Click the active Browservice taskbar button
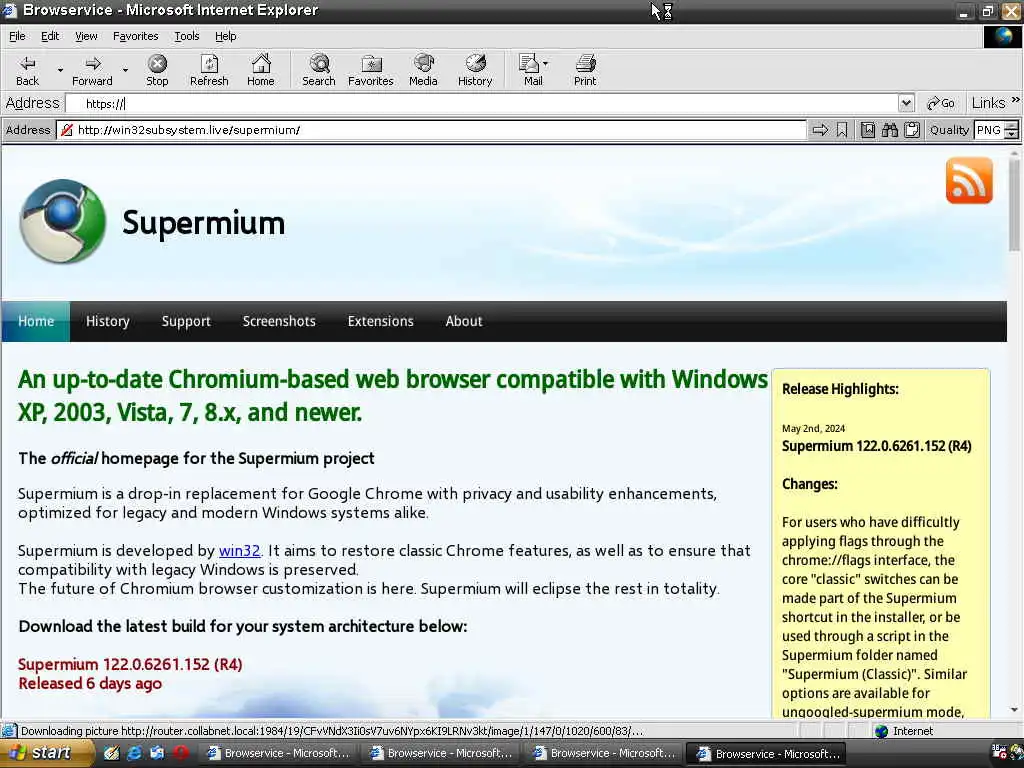 click(768, 754)
